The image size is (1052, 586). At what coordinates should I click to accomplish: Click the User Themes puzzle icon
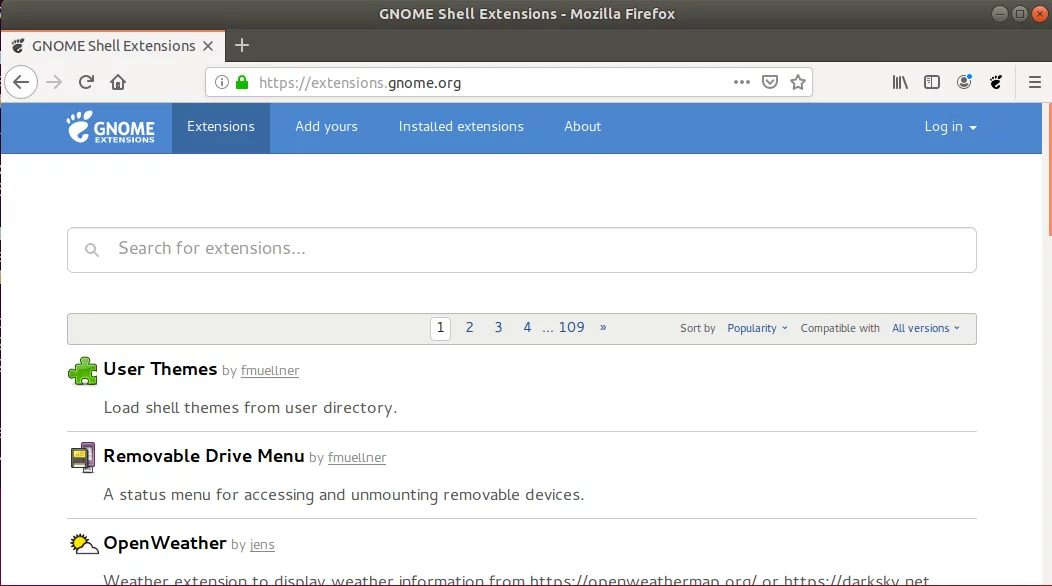(83, 371)
